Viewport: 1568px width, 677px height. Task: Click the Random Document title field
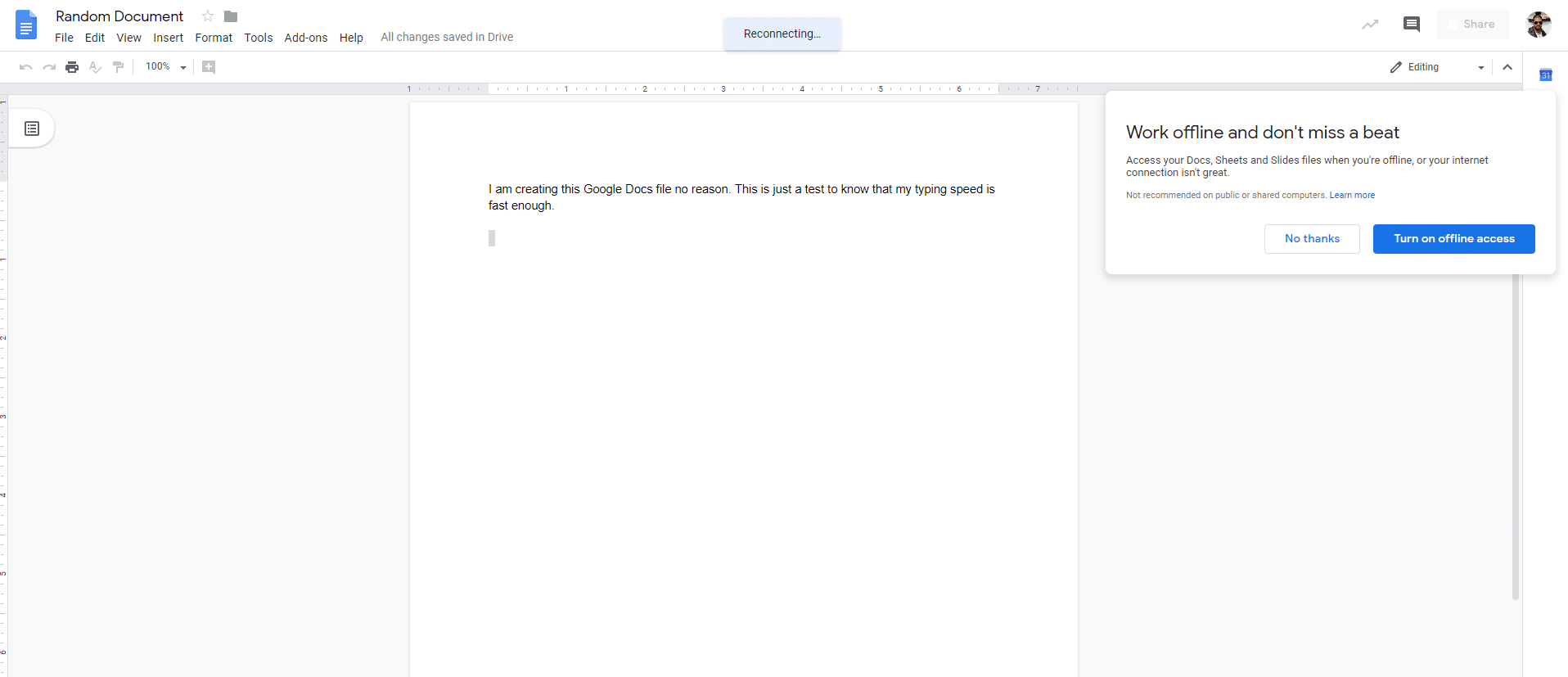(119, 16)
